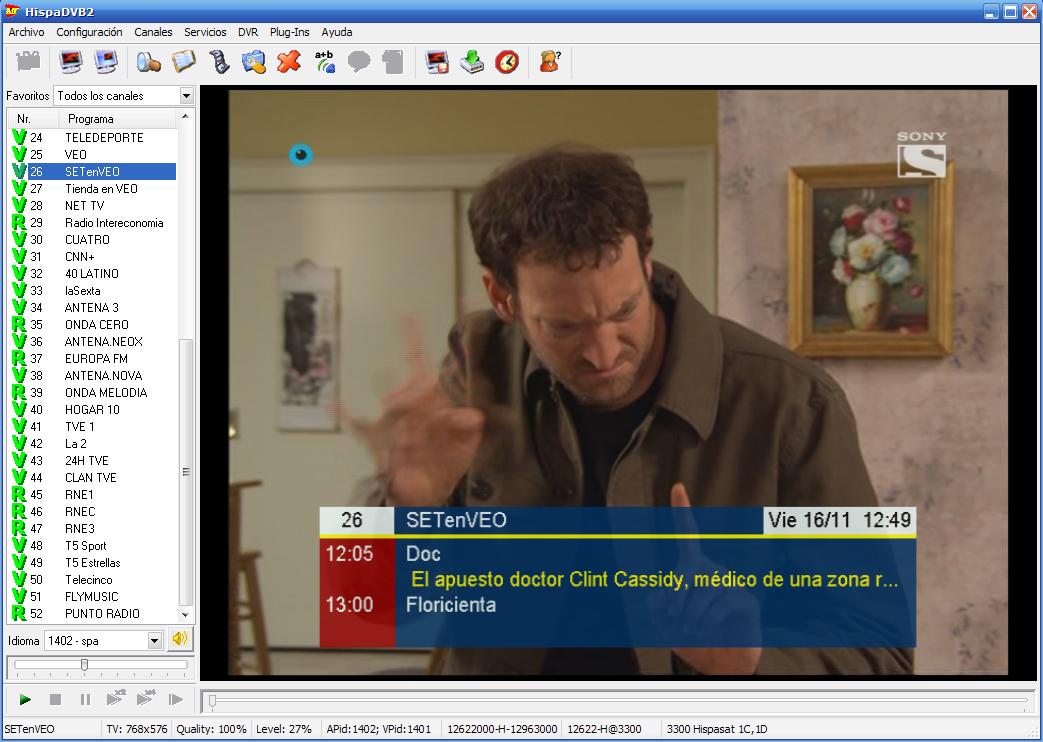Image resolution: width=1043 pixels, height=742 pixels.
Task: Select channel ANTENA 3
Action: [x=94, y=307]
